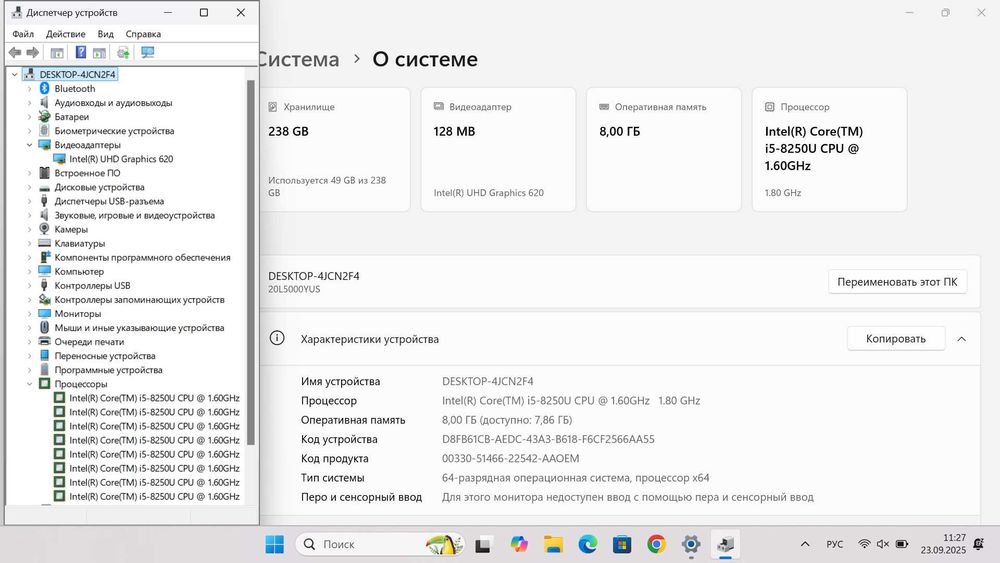Select the Мониторы category
1000x563 pixels.
78,314
